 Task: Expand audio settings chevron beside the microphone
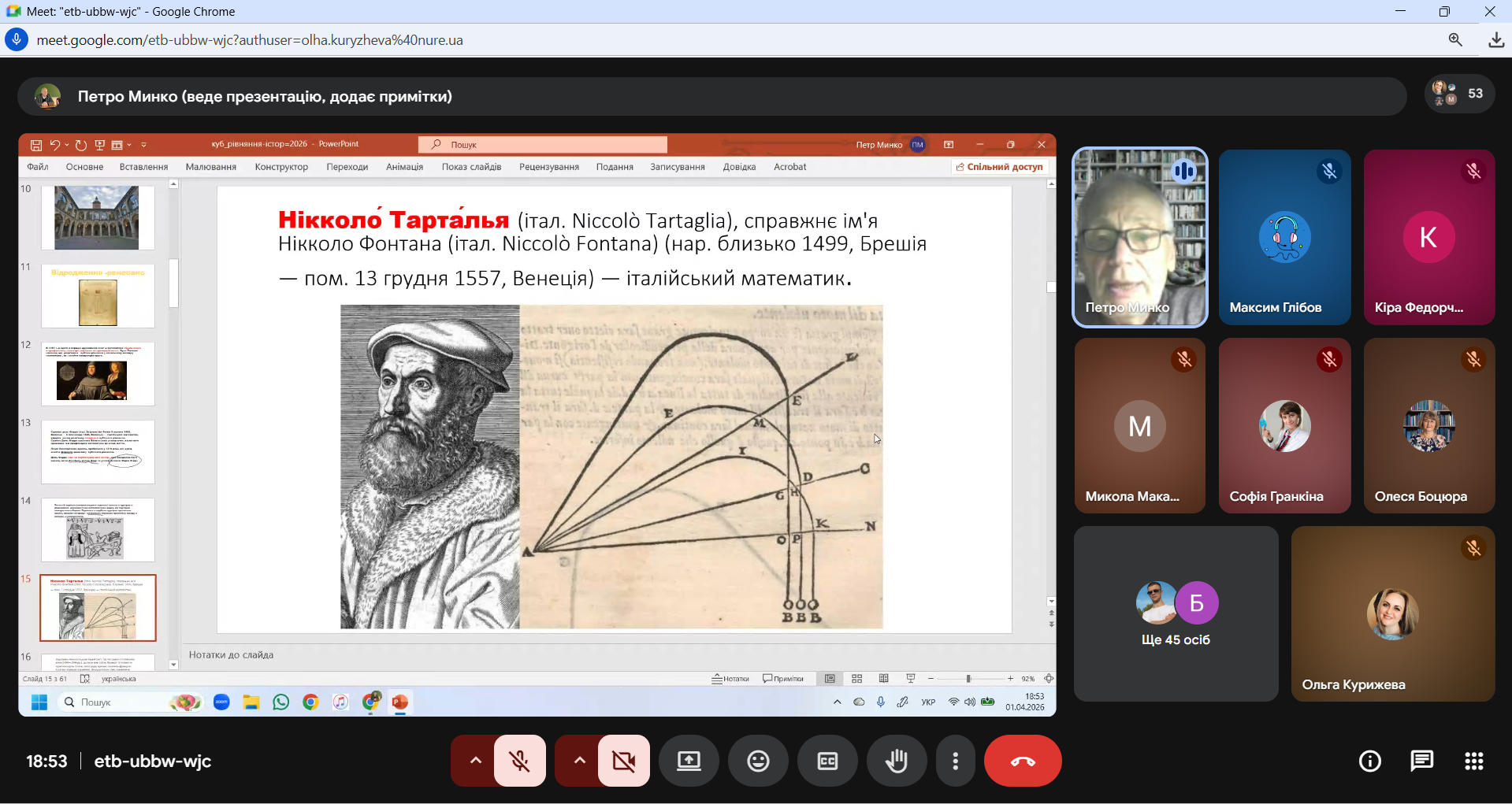click(x=475, y=761)
